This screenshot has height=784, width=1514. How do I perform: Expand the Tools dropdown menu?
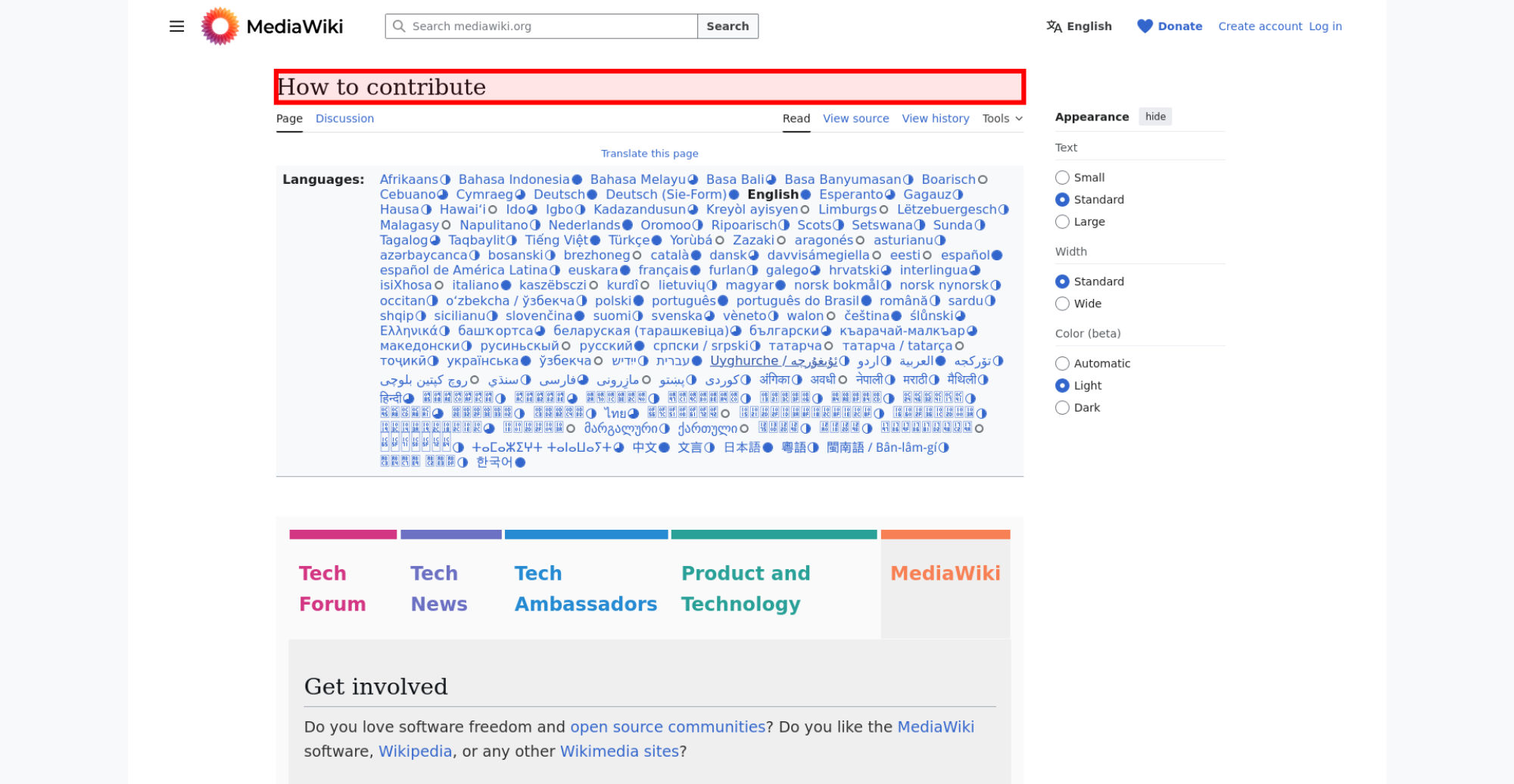[1002, 119]
